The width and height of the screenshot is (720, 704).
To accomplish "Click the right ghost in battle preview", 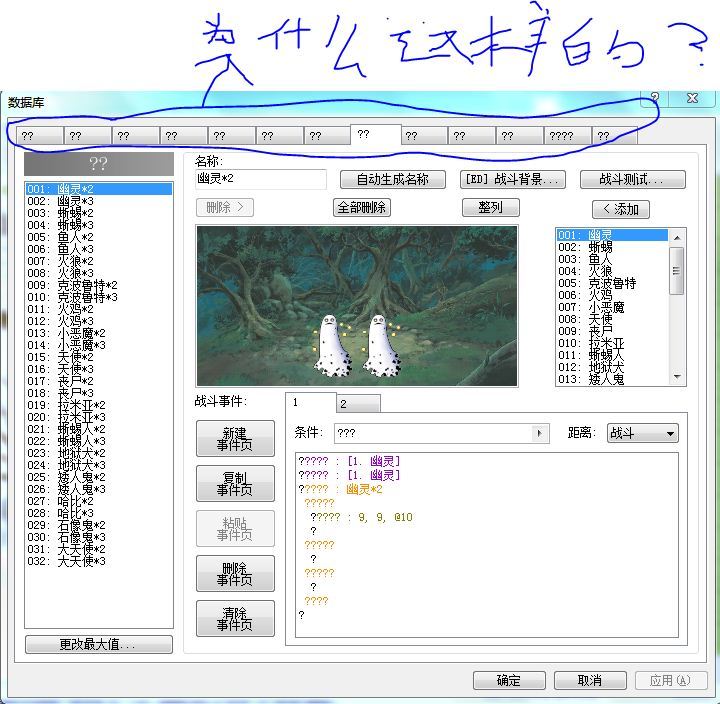I will coord(380,345).
